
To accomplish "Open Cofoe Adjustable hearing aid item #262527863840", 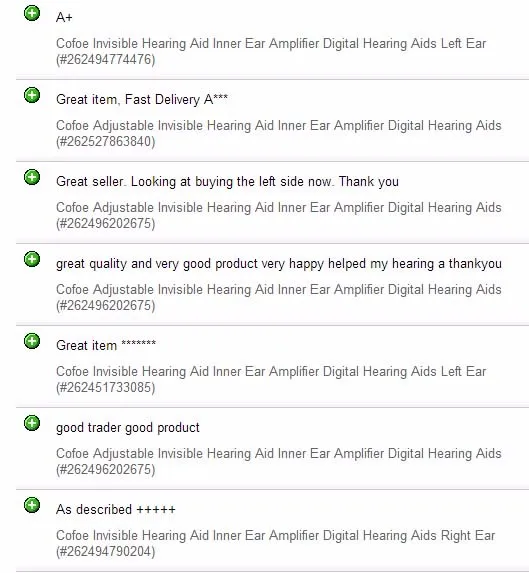I will pyautogui.click(x=279, y=133).
